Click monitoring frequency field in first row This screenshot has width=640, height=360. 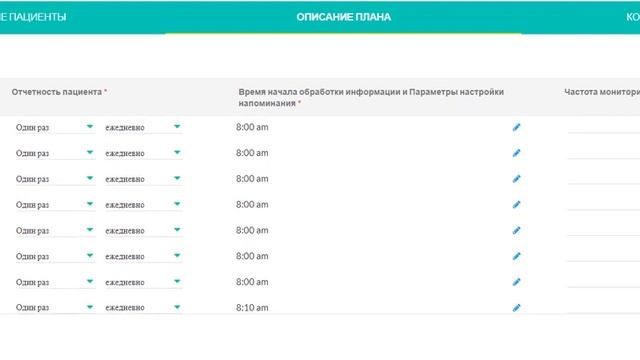click(x=604, y=127)
